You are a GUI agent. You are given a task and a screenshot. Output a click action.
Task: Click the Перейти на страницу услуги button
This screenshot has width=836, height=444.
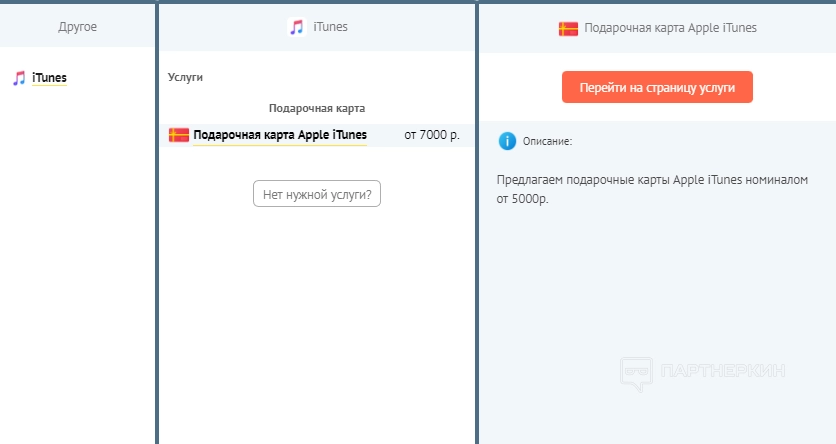click(x=657, y=87)
